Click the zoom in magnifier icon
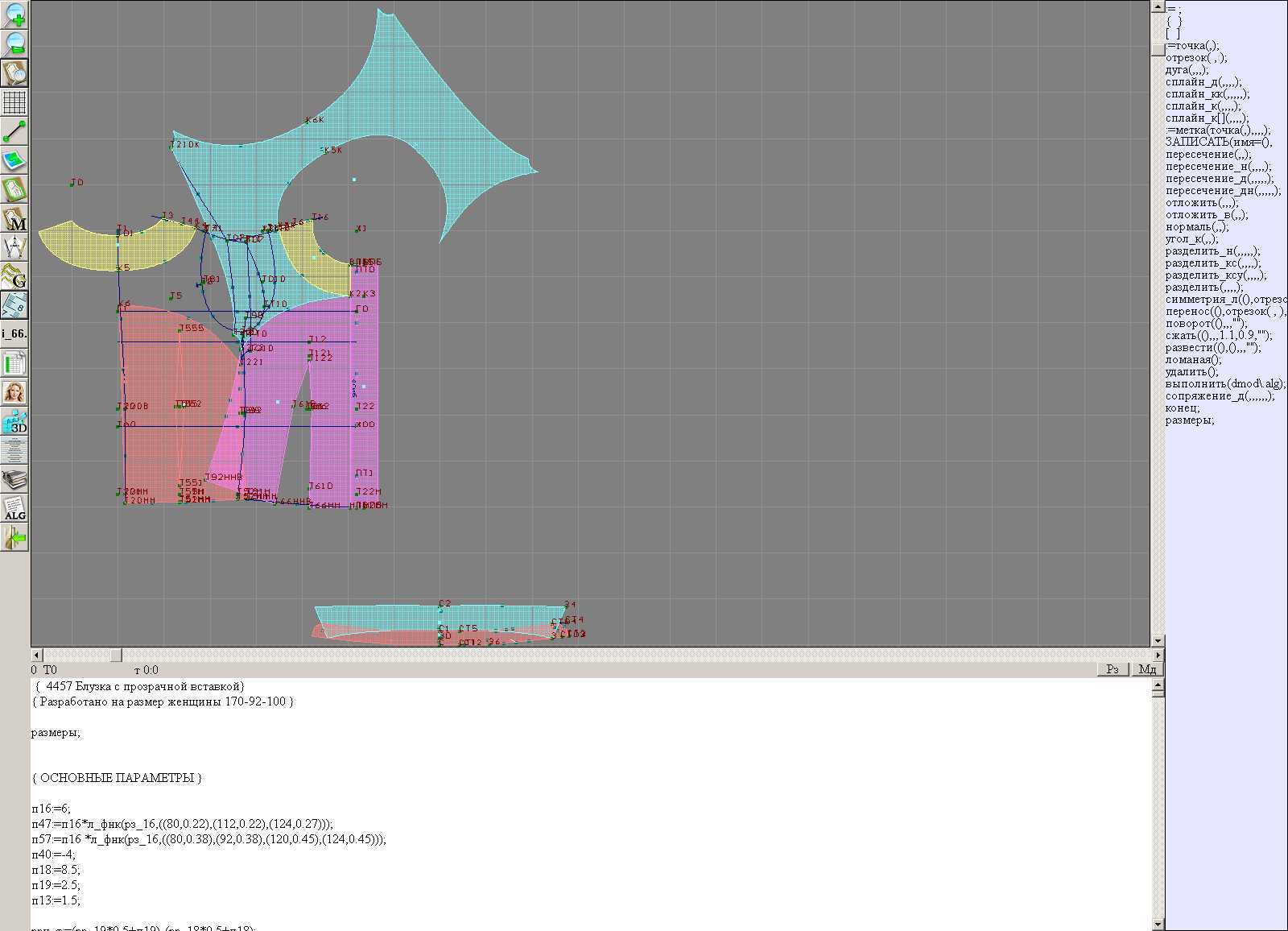Viewport: 1288px width, 931px height. [14, 14]
